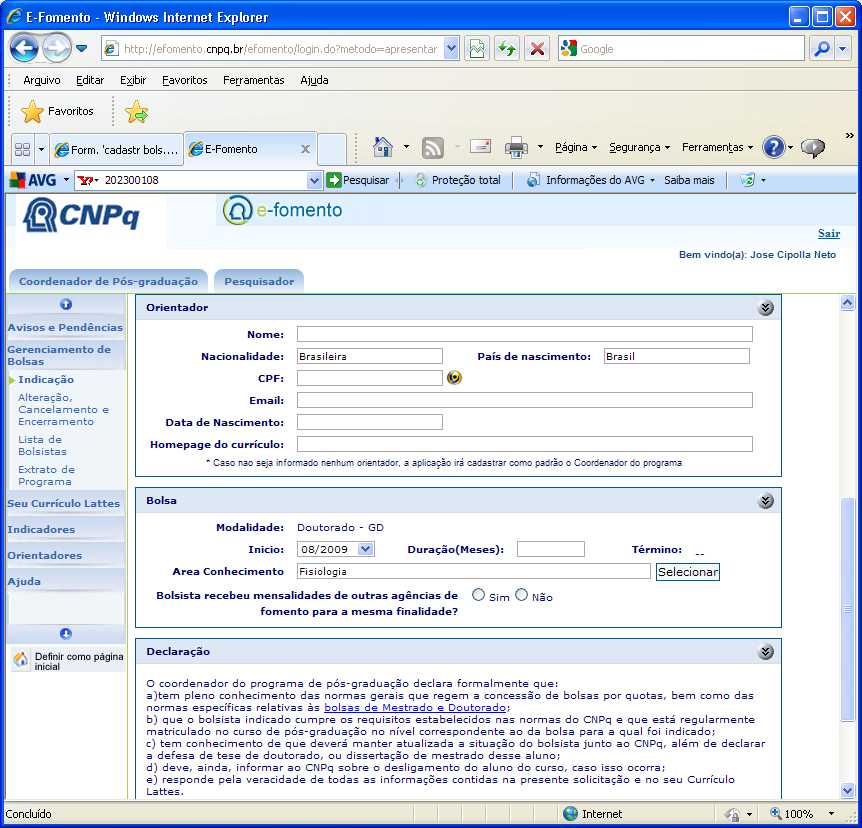This screenshot has height=828, width=862.
Task: Click the Add to Favorites Bar star icon
Action: pyautogui.click(x=136, y=112)
